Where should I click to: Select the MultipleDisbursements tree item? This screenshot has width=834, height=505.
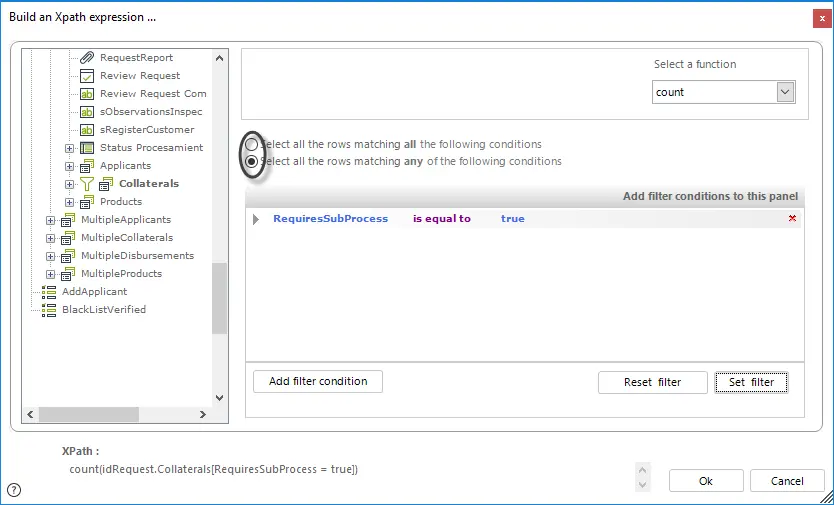point(137,256)
